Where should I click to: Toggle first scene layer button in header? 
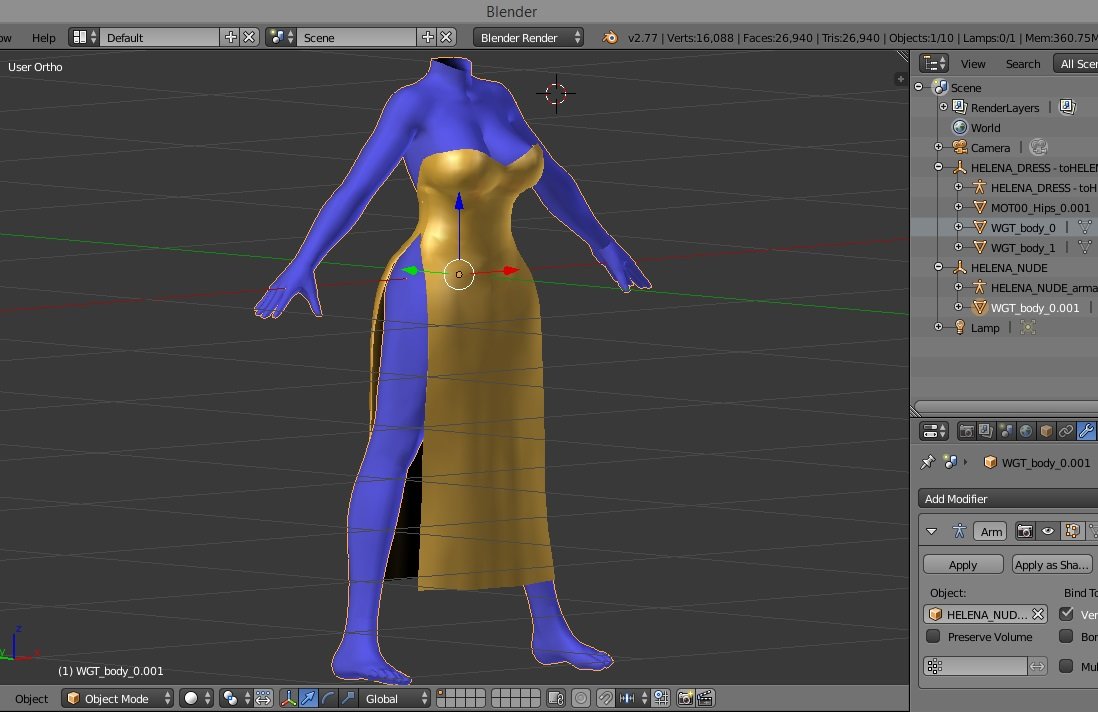click(x=441, y=694)
